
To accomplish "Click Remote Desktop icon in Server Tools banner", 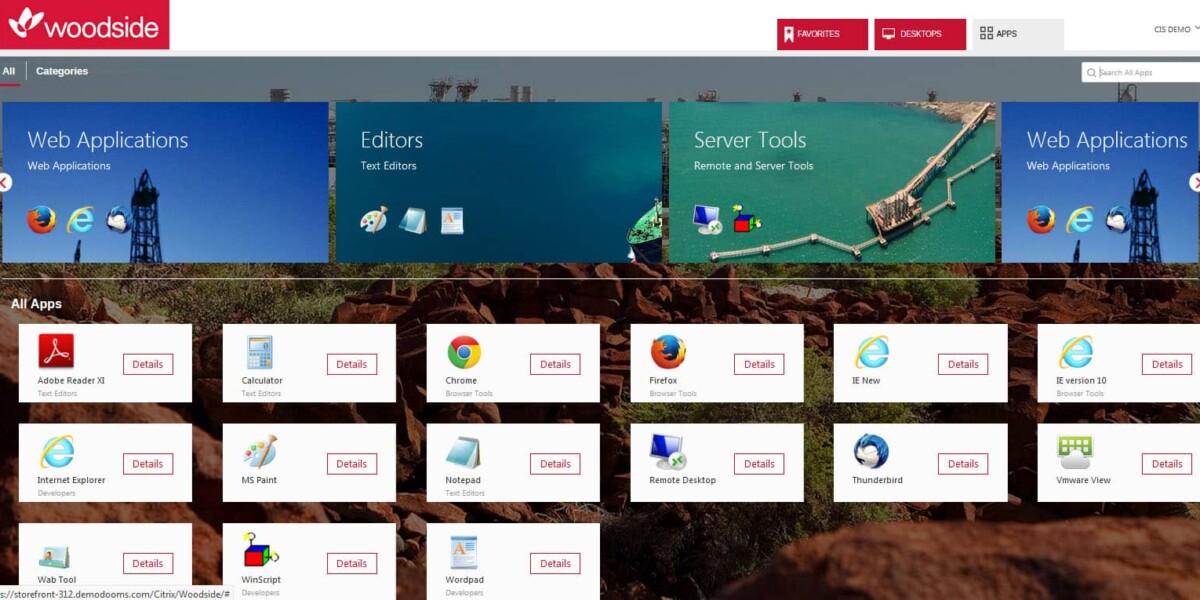I will pos(708,220).
